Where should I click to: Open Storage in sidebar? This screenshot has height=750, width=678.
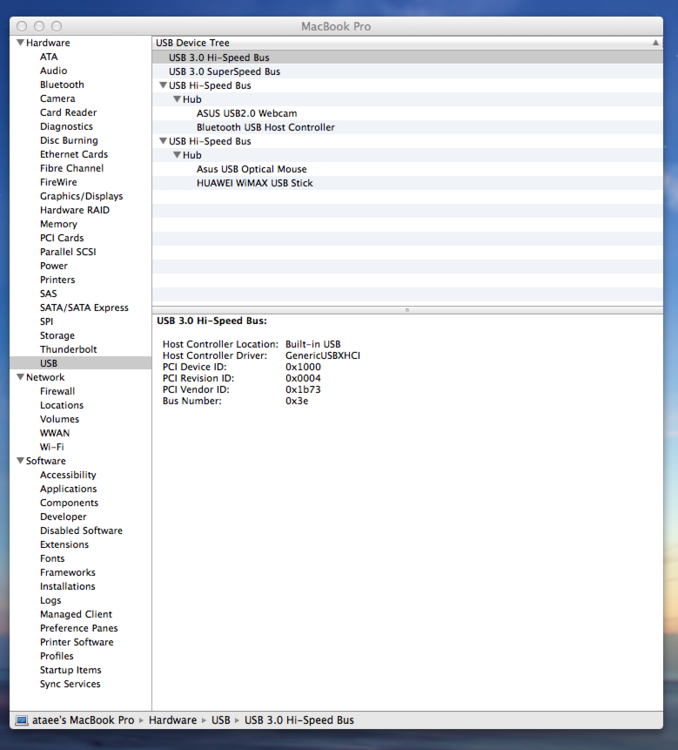coord(57,335)
